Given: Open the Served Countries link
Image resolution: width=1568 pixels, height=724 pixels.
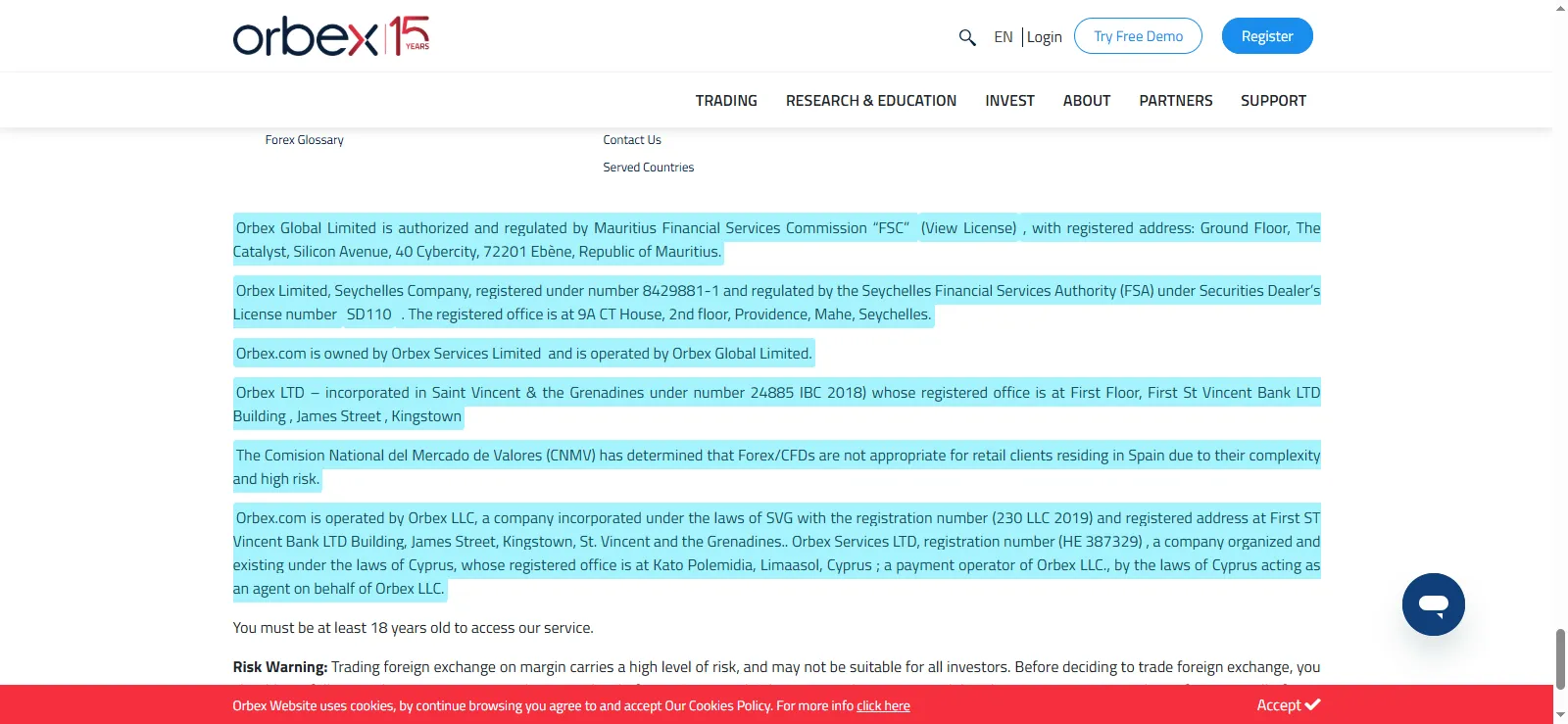Looking at the screenshot, I should tap(649, 168).
